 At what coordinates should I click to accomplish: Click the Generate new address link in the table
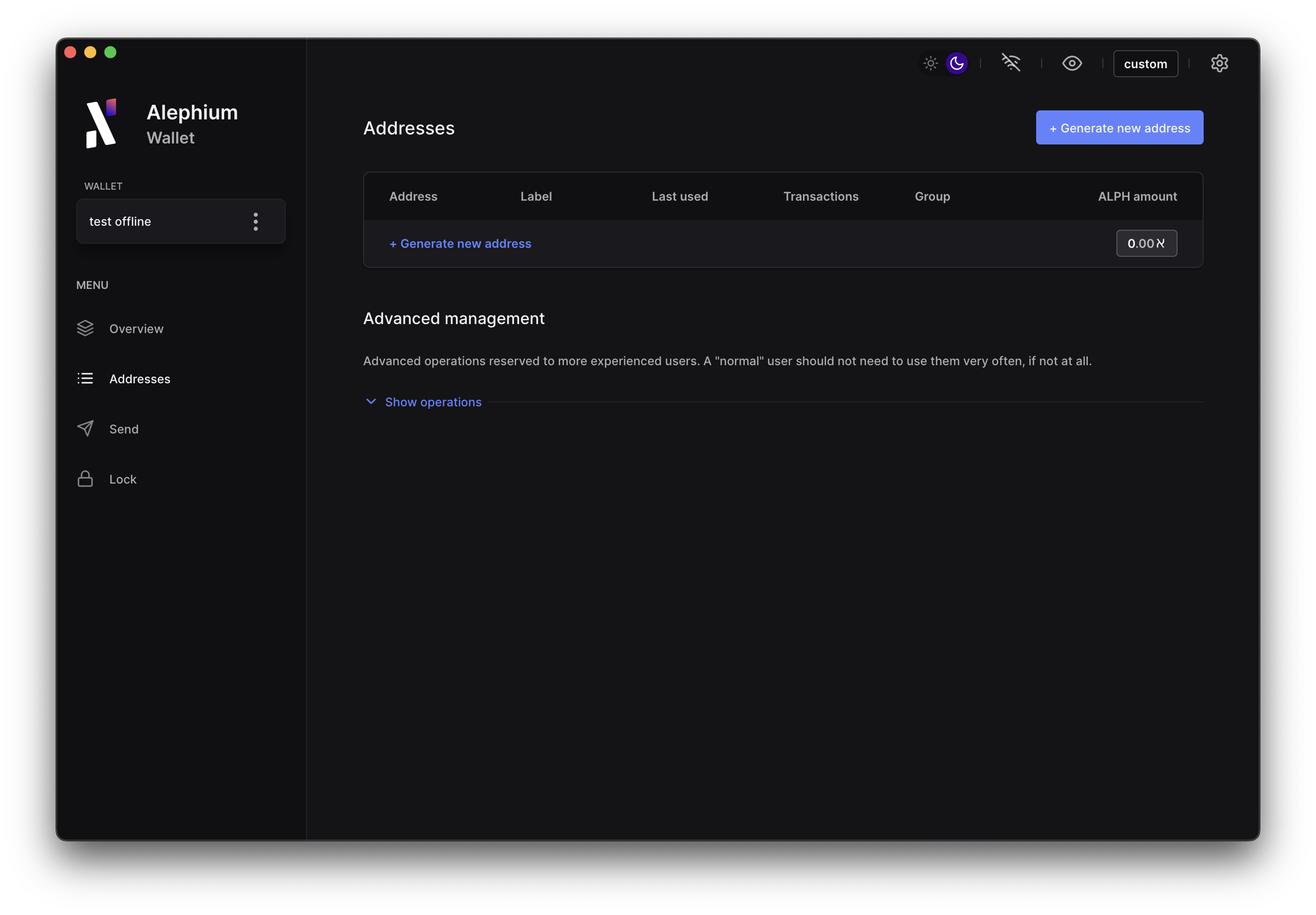pyautogui.click(x=460, y=243)
